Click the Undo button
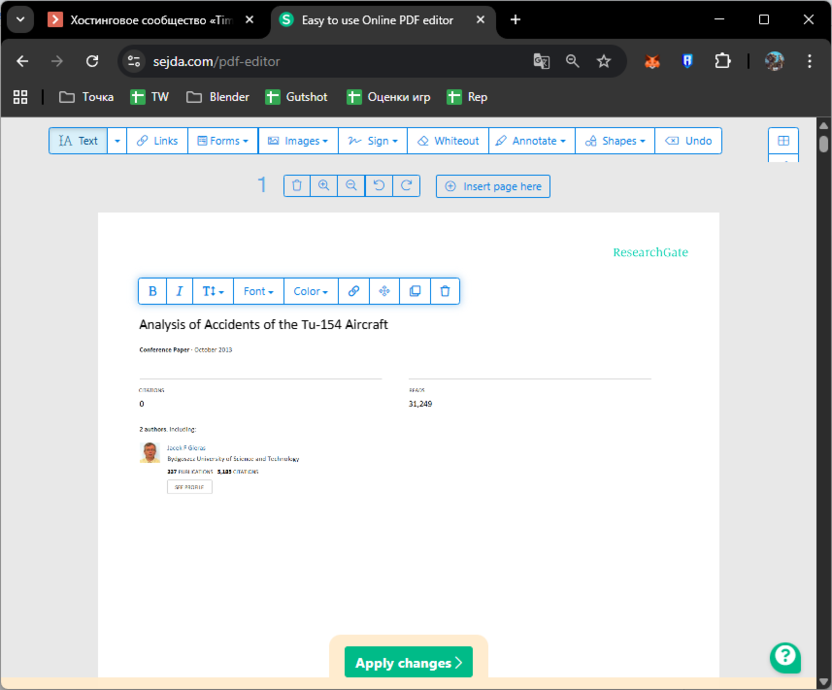The height and width of the screenshot is (690, 832). (688, 141)
